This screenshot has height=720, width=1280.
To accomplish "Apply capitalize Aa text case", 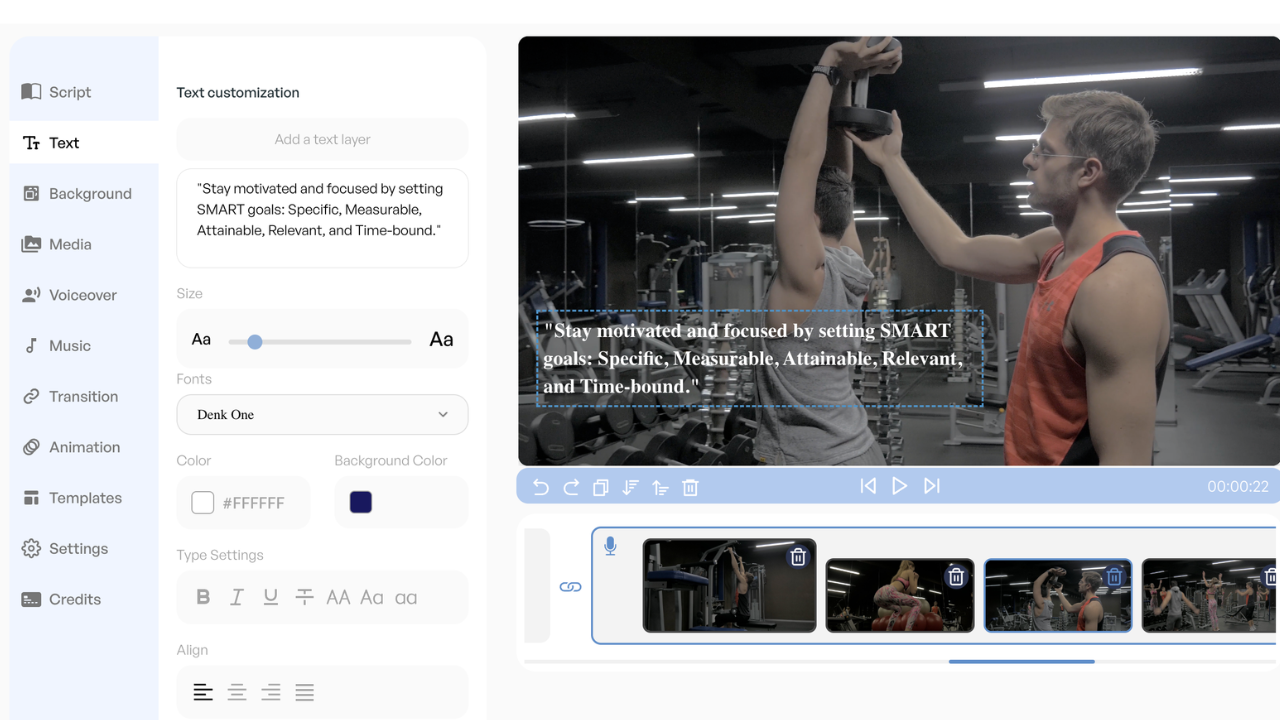I will coord(372,597).
